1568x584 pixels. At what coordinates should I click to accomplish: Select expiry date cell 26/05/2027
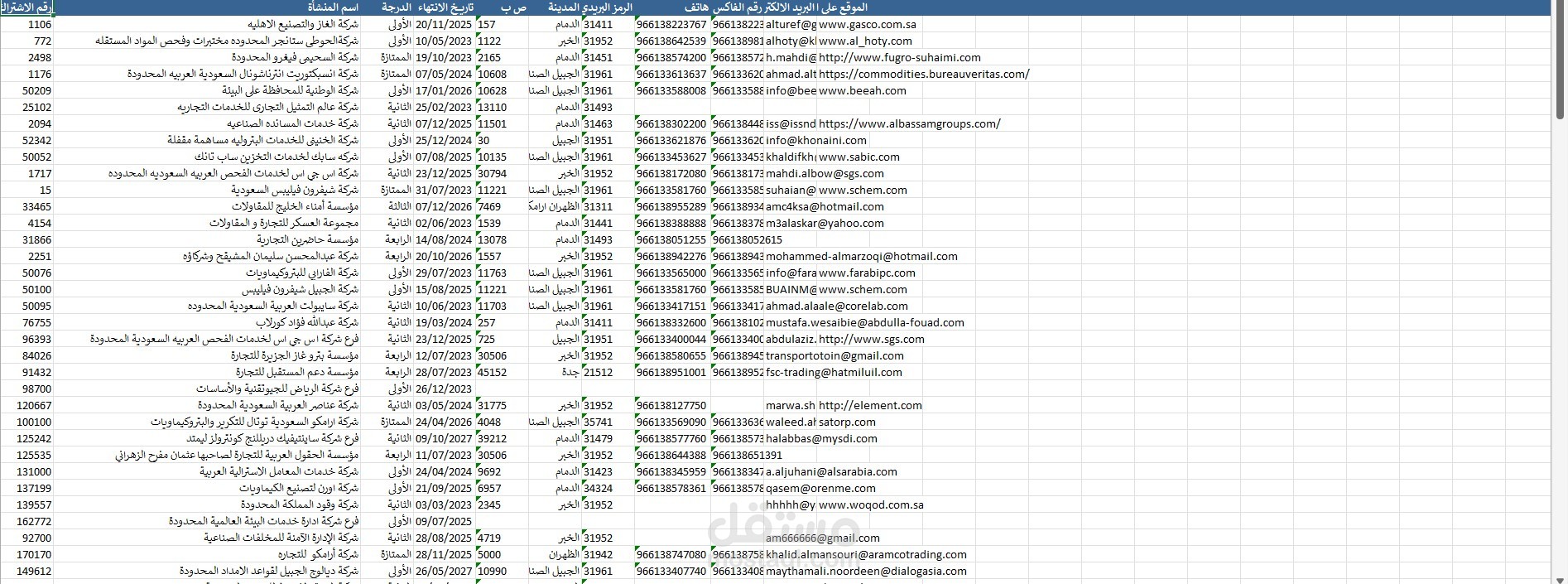coord(445,571)
